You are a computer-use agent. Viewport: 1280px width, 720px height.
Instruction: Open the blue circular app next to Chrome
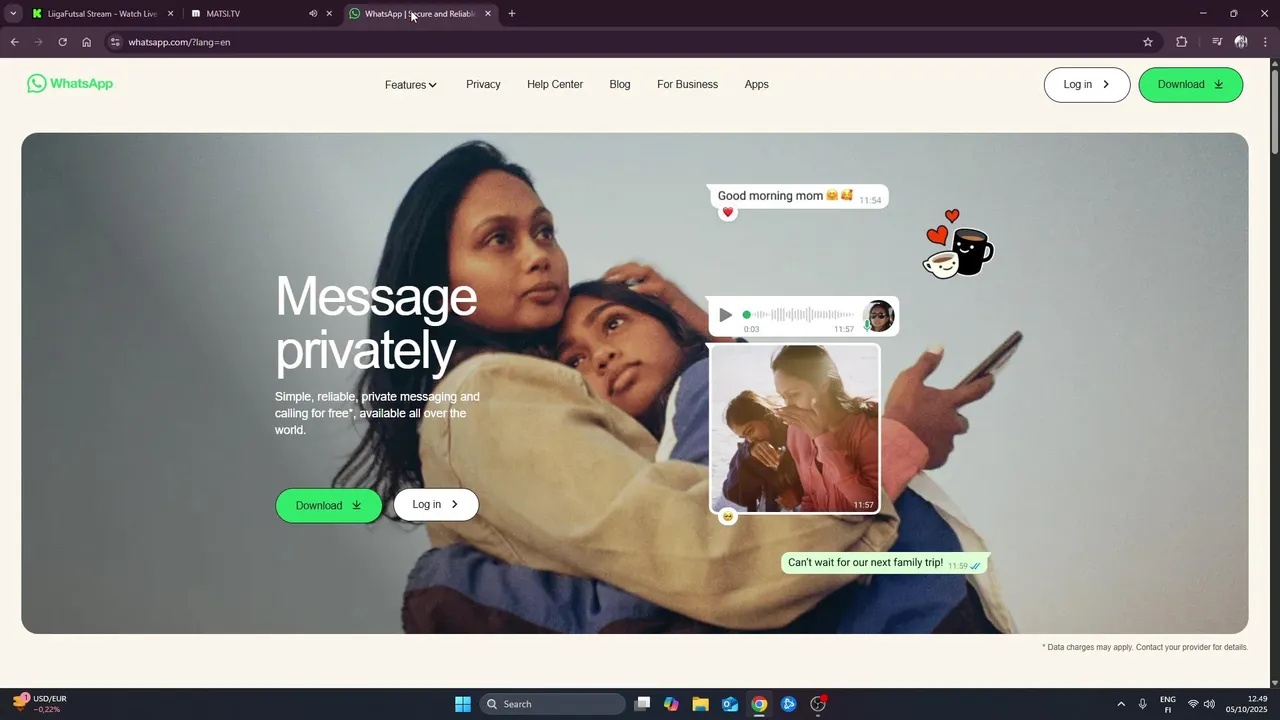tap(789, 704)
